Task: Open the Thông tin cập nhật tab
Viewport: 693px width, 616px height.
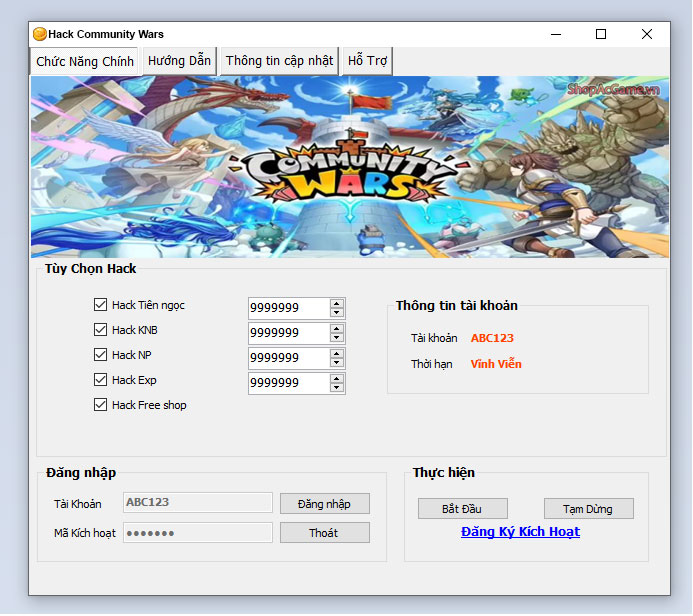Action: (279, 61)
